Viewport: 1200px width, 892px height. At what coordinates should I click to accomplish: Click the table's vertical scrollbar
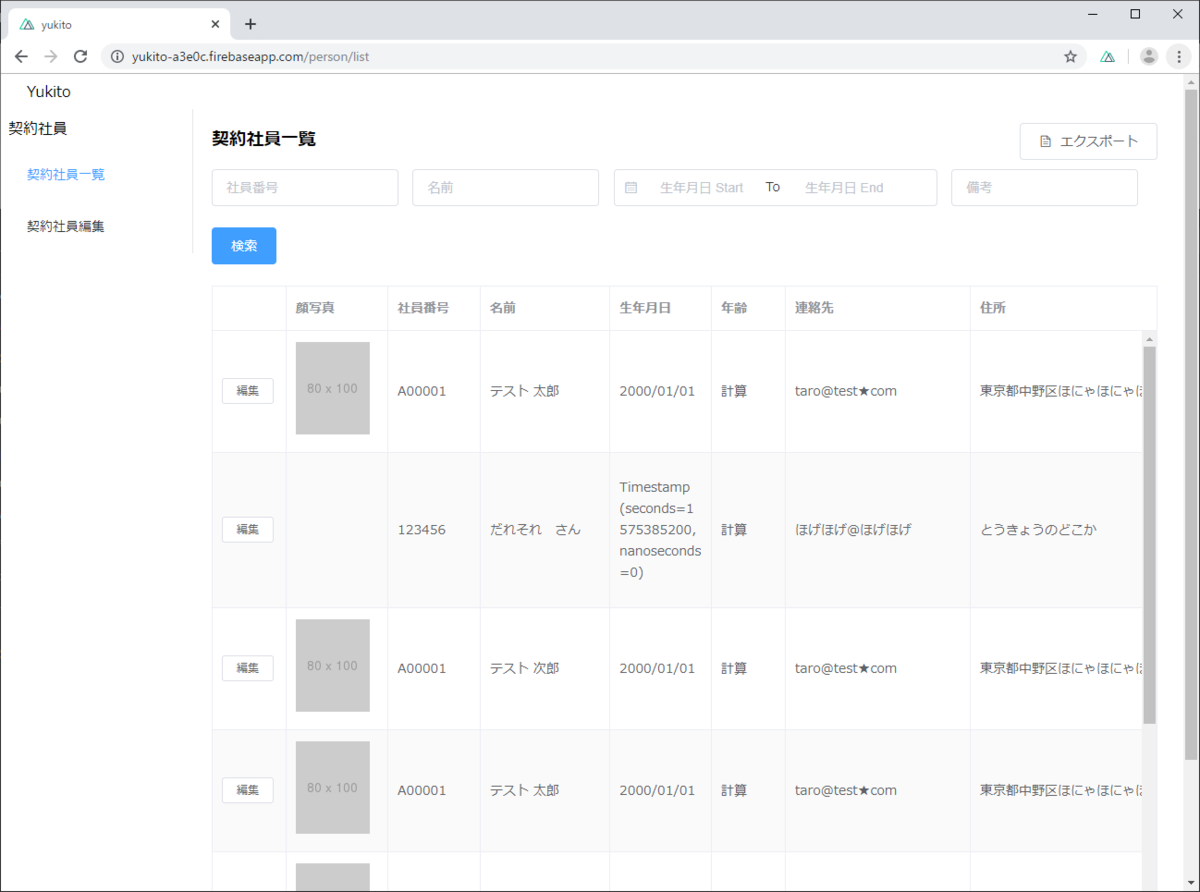pos(1149,535)
